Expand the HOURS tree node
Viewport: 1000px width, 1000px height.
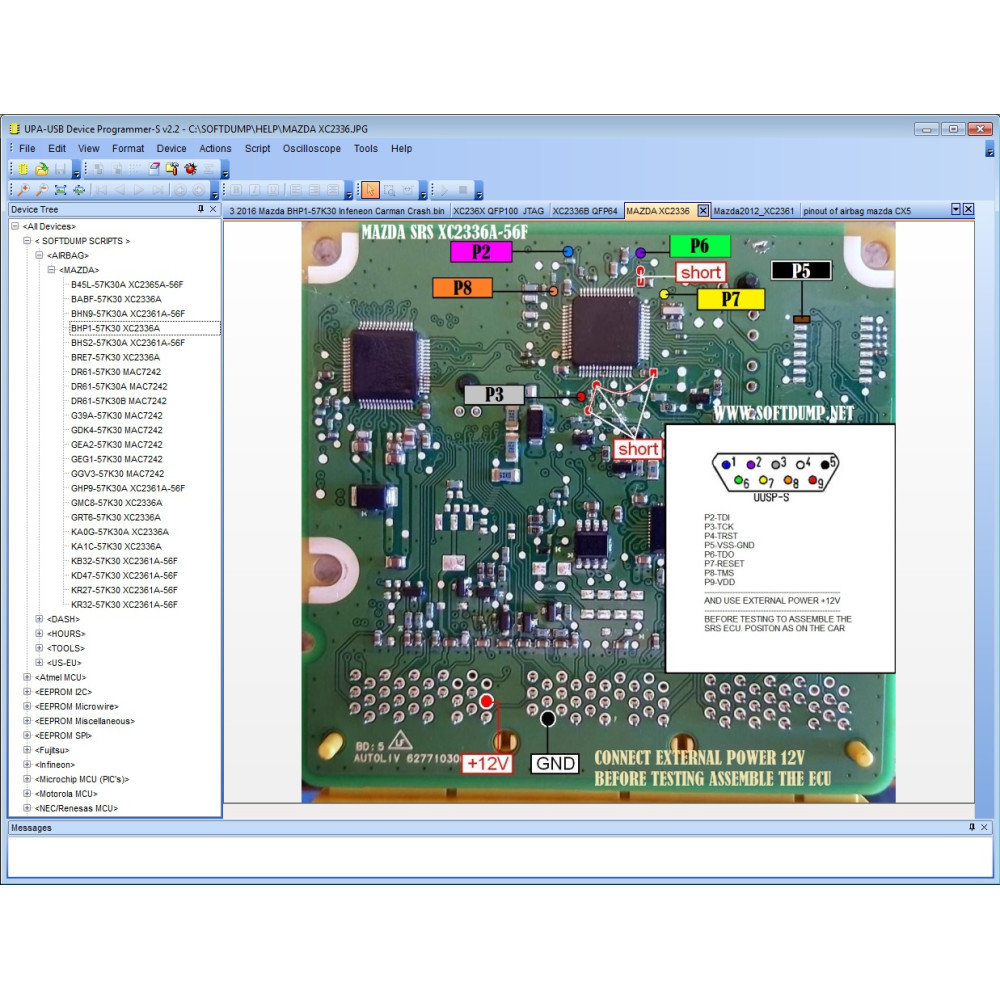(39, 633)
